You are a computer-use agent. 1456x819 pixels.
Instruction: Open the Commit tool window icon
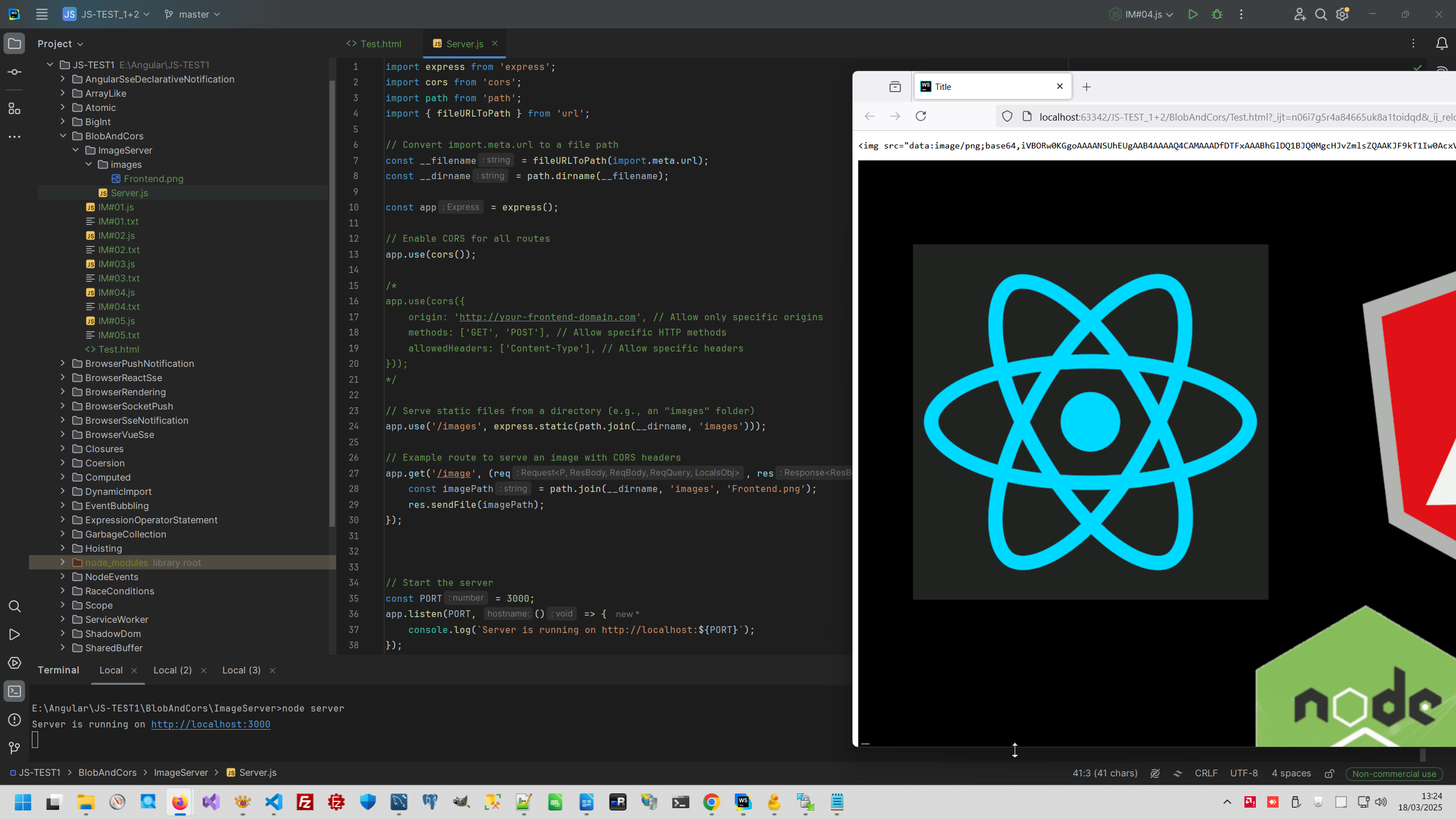15,72
